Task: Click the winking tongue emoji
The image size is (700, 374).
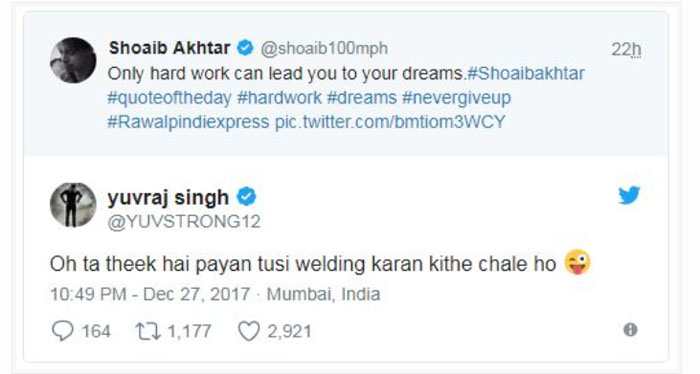Action: 577,262
